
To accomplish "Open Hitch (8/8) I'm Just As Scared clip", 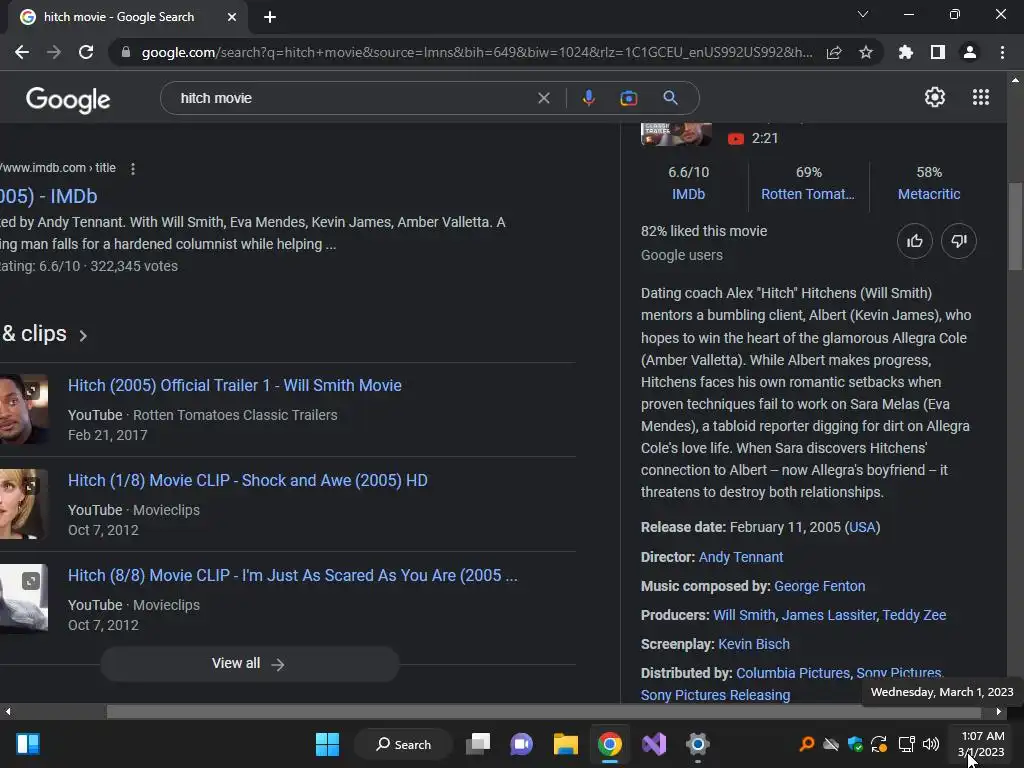I will tap(293, 575).
